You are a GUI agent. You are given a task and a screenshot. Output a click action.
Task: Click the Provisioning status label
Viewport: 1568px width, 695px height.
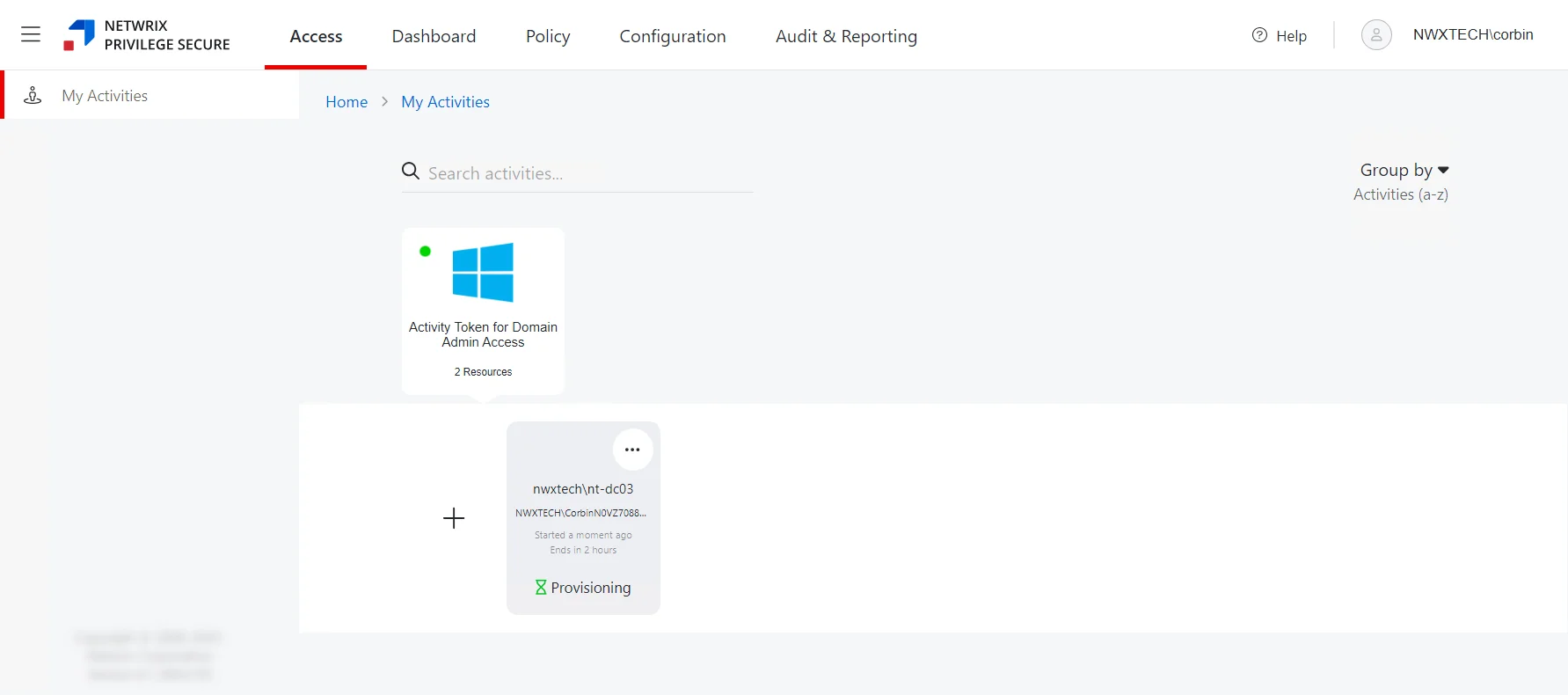coord(591,588)
